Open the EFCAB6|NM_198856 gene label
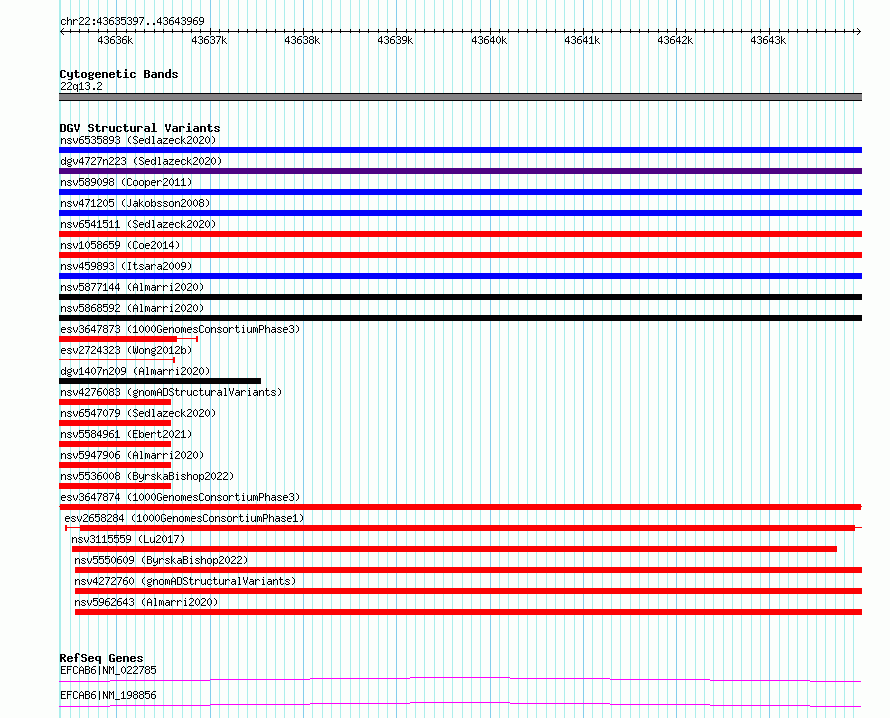The image size is (890, 718). pyautogui.click(x=108, y=695)
